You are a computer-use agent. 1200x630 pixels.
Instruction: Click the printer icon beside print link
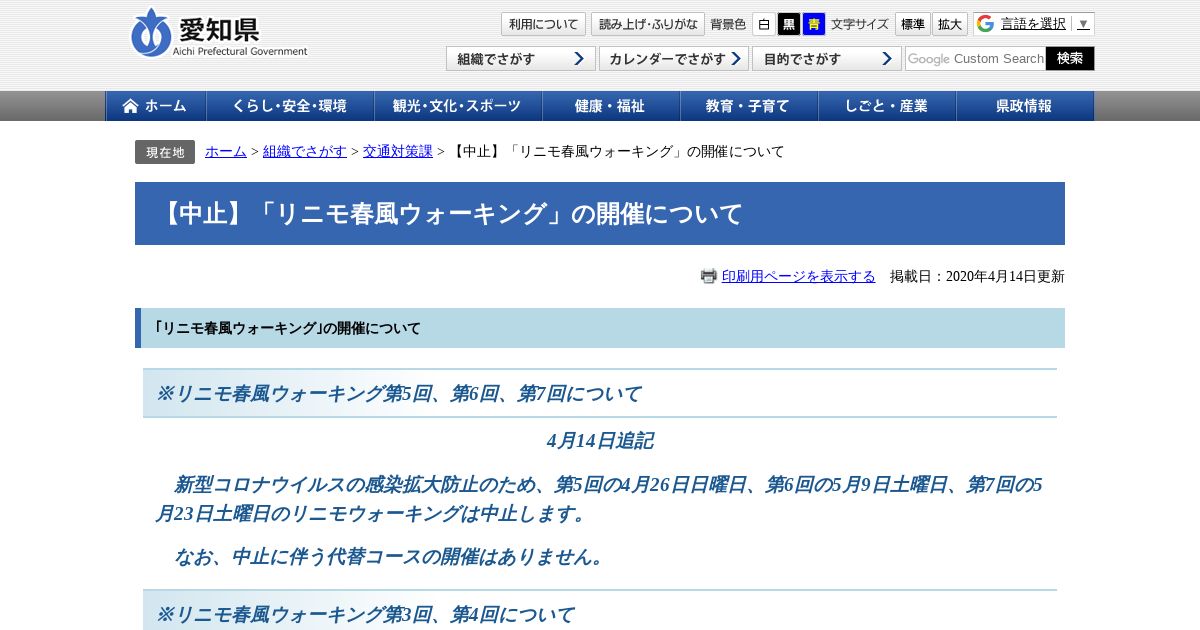(x=709, y=276)
